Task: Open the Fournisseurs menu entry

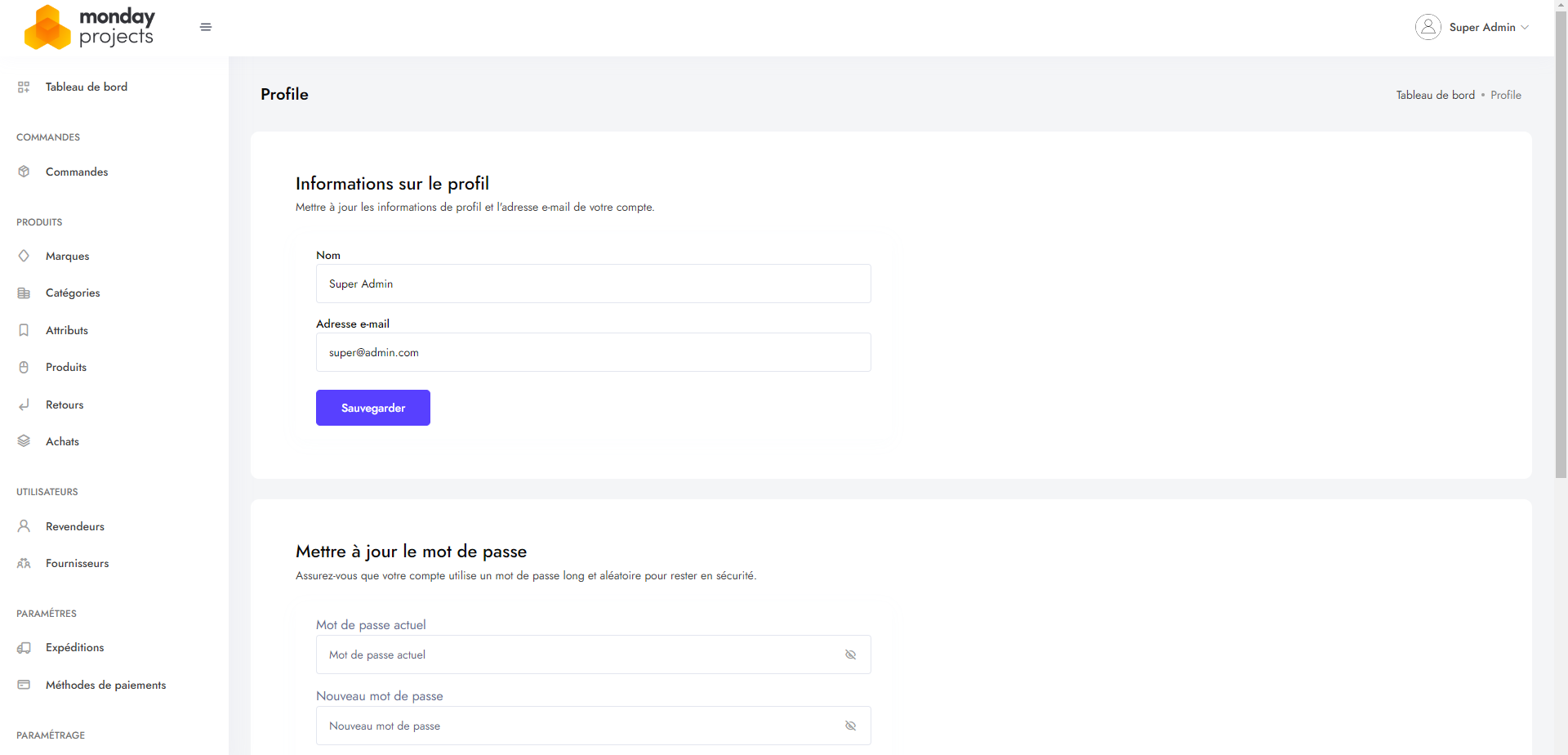Action: click(77, 563)
